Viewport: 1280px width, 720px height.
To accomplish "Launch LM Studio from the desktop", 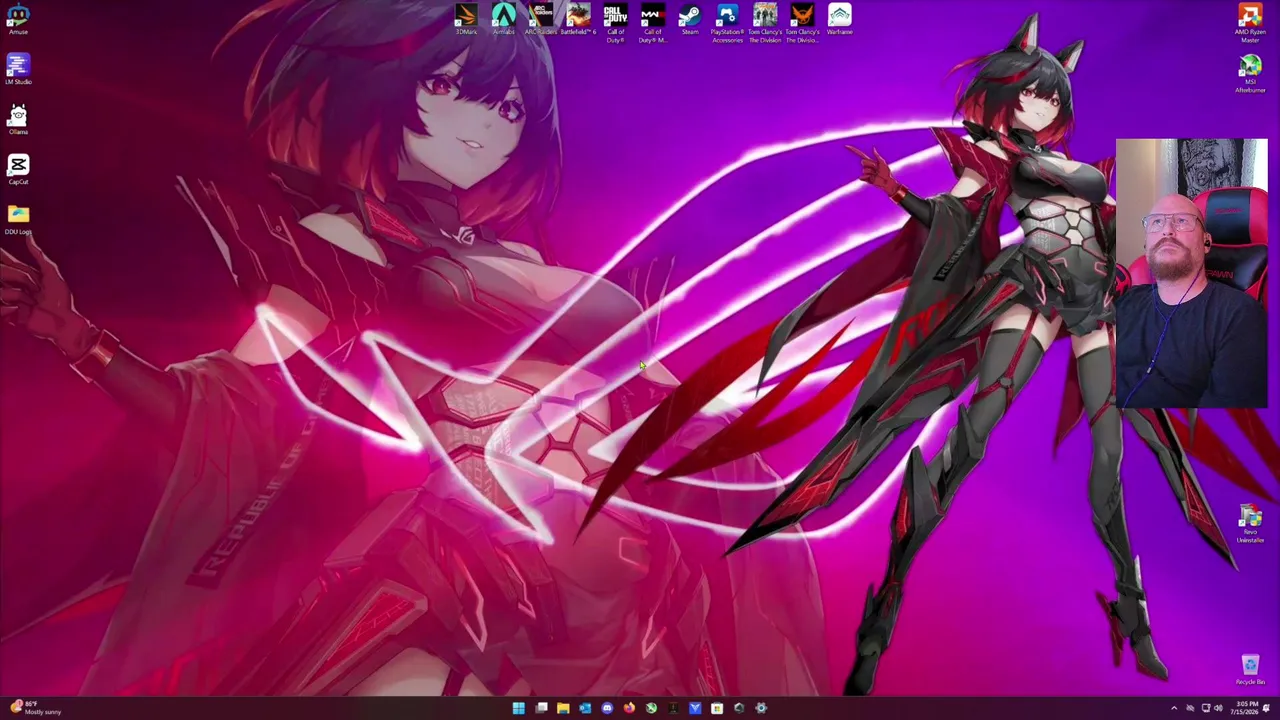I will pyautogui.click(x=18, y=69).
